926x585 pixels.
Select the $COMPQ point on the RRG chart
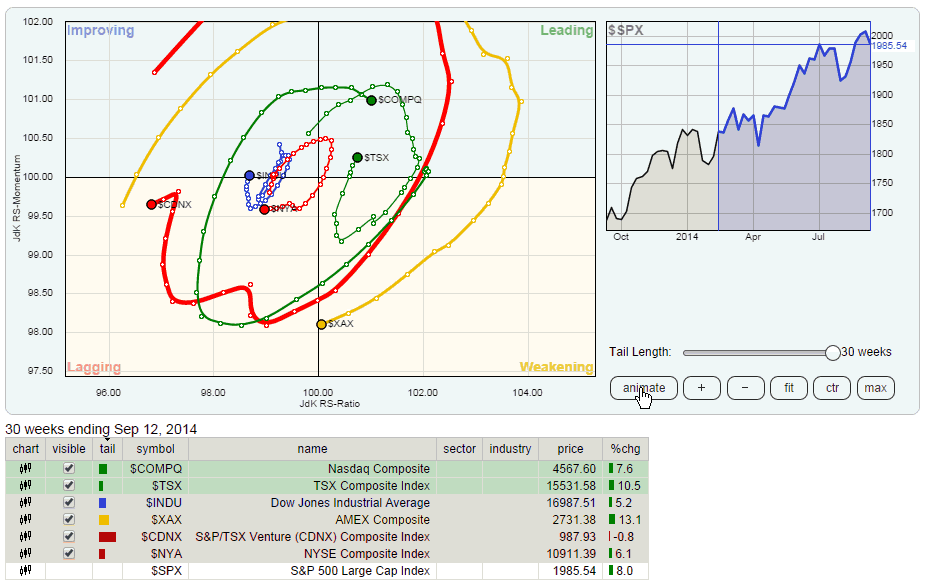[x=371, y=100]
